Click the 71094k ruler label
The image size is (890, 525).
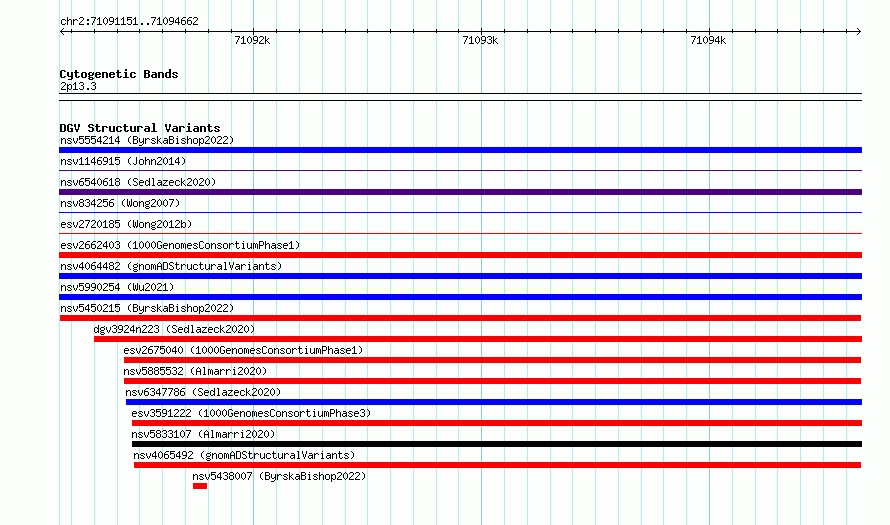(x=708, y=40)
